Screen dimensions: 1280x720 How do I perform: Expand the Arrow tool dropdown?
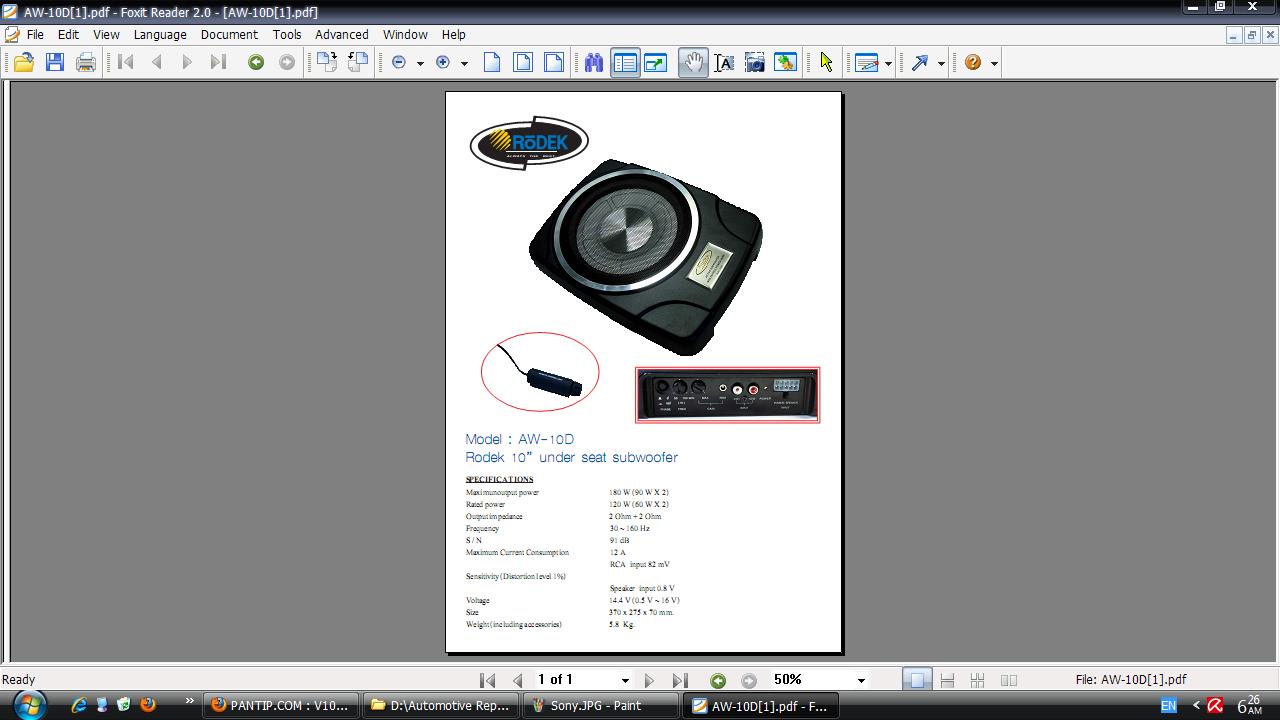click(941, 64)
